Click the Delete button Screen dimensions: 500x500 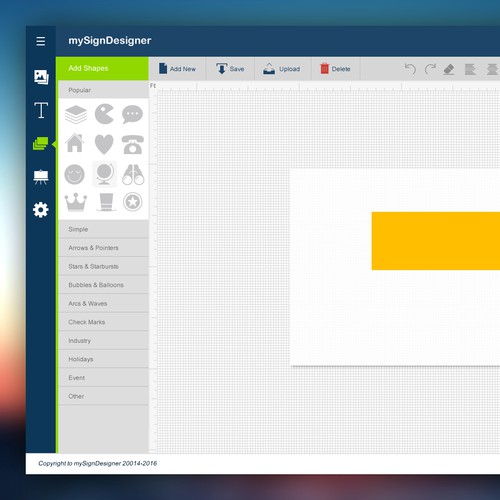pos(336,69)
